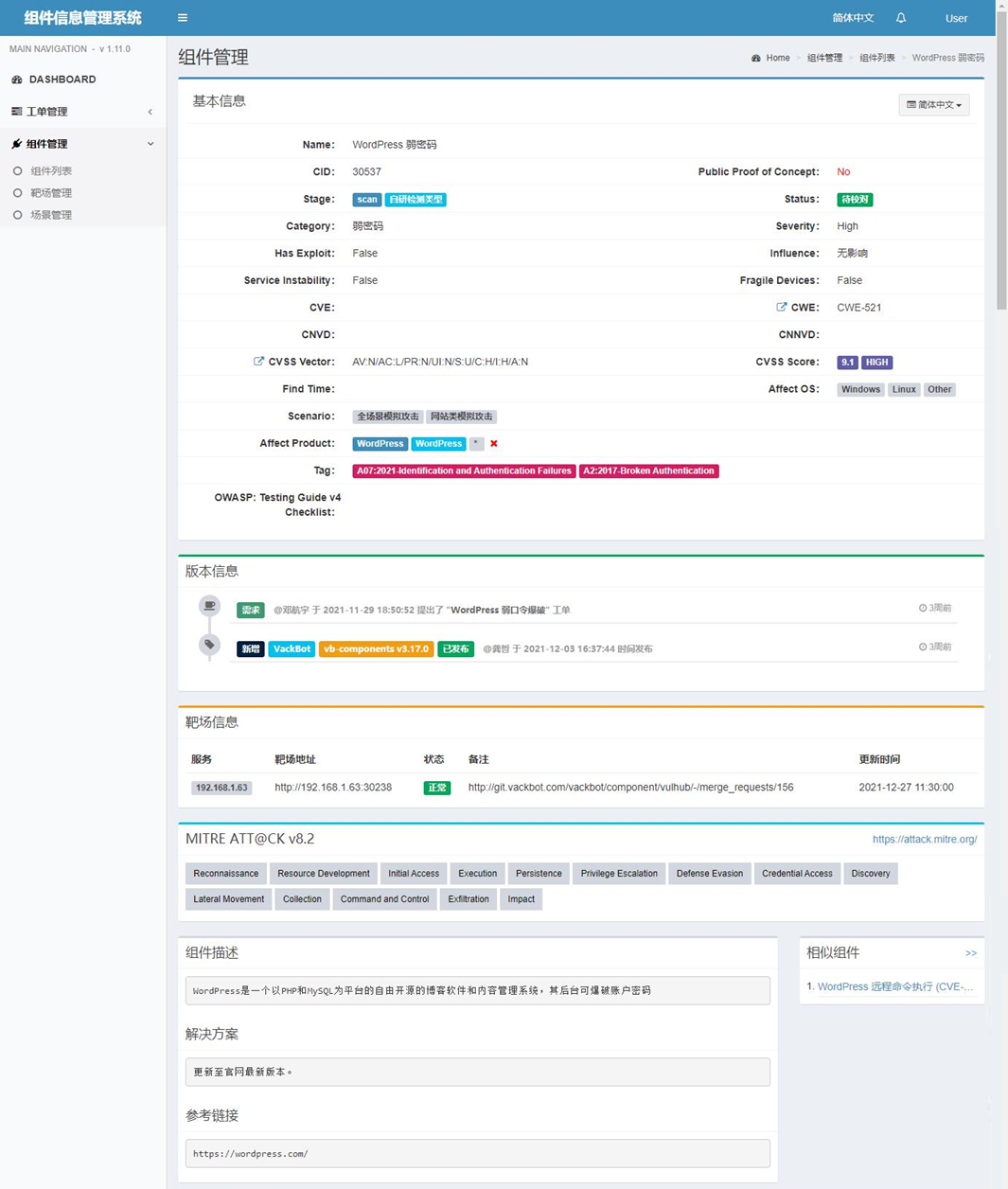Select the Initial Access ATT&CK tactic
Screen dimensions: 1008x1189
click(x=414, y=874)
